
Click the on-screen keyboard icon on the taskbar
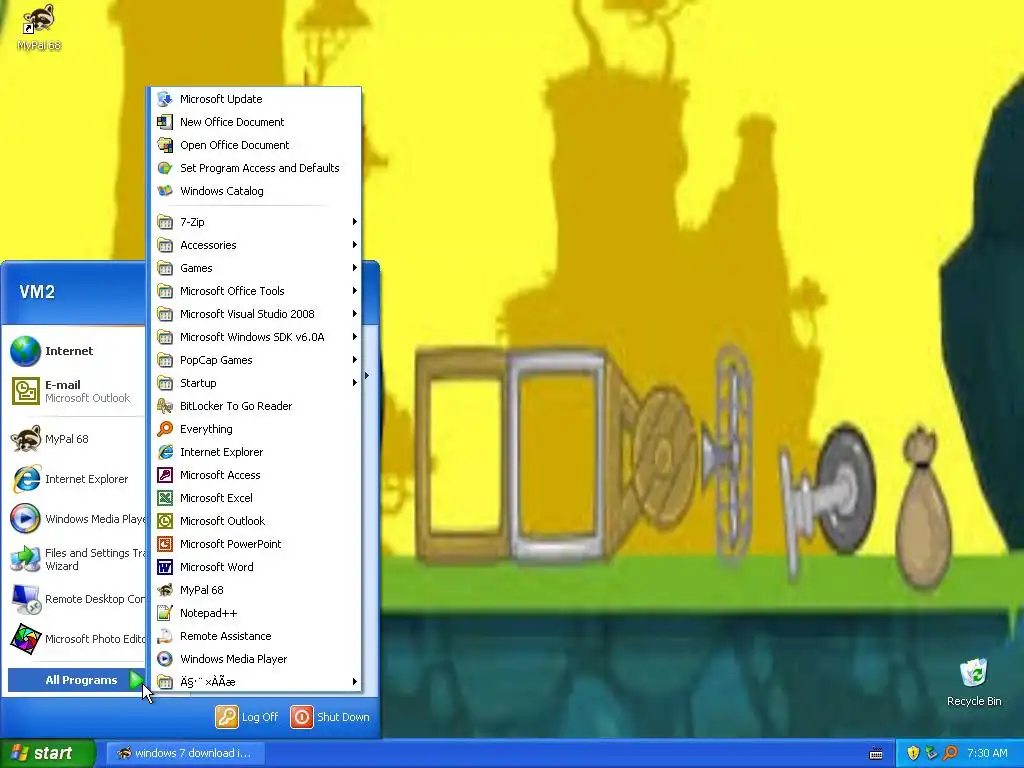pyautogui.click(x=876, y=754)
